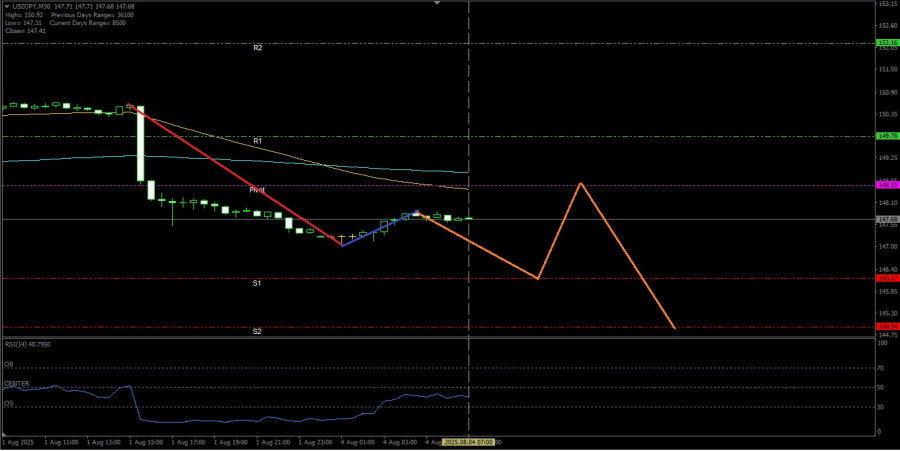Click the gray 147.68 current price tag

pyautogui.click(x=887, y=219)
